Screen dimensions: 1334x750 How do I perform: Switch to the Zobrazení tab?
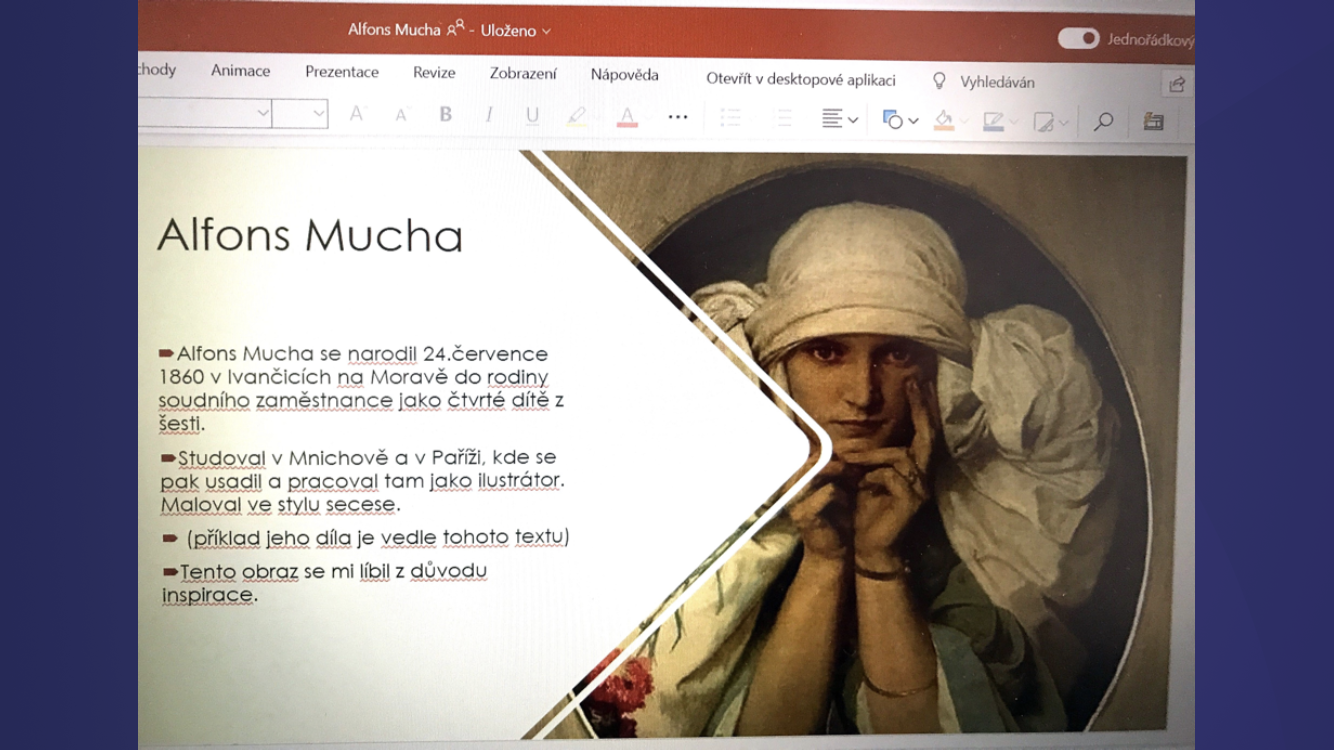[523, 73]
